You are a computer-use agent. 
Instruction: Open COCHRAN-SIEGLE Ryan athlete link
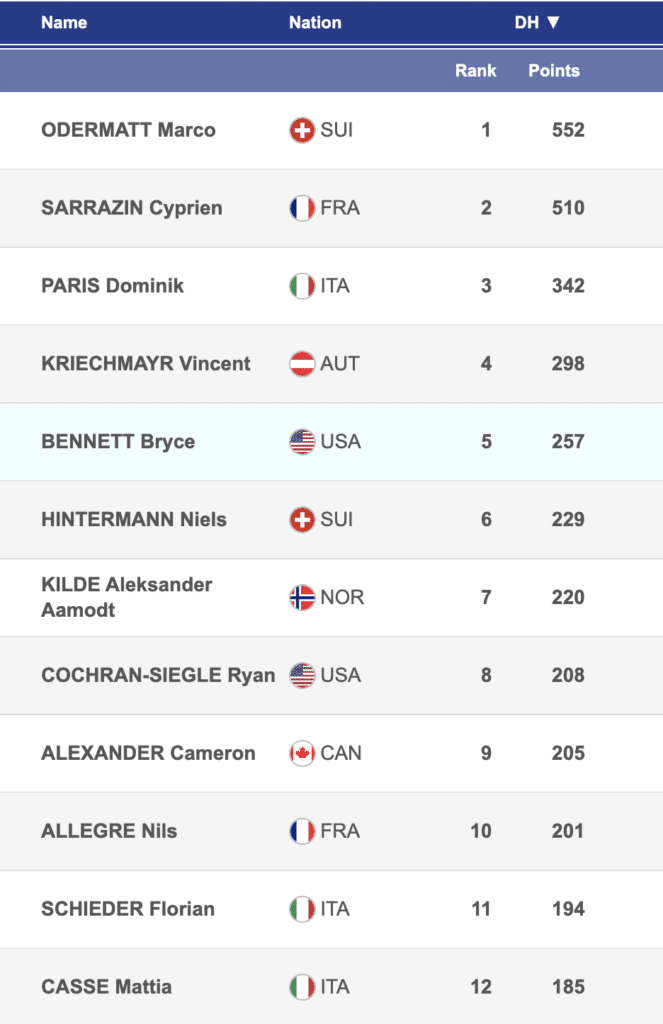coord(158,676)
